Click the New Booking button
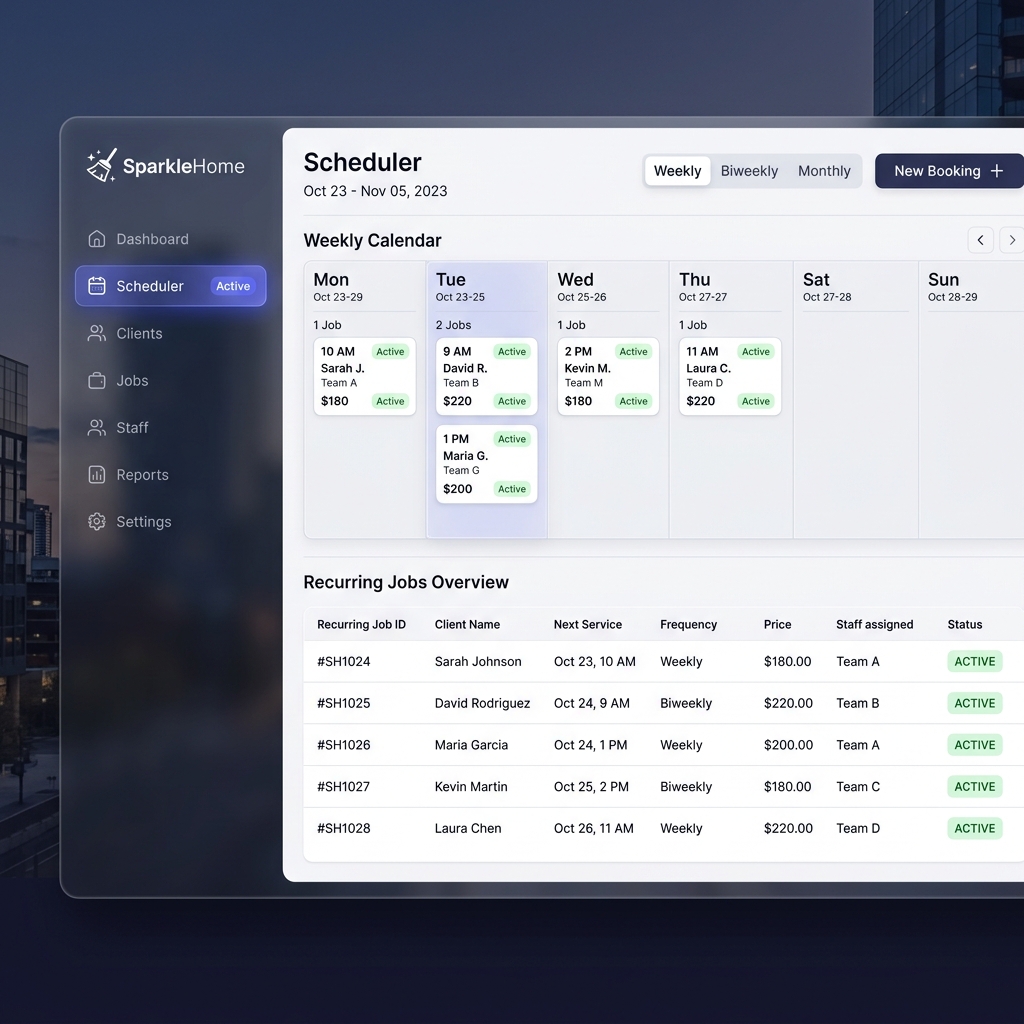The image size is (1024, 1024). (x=949, y=171)
